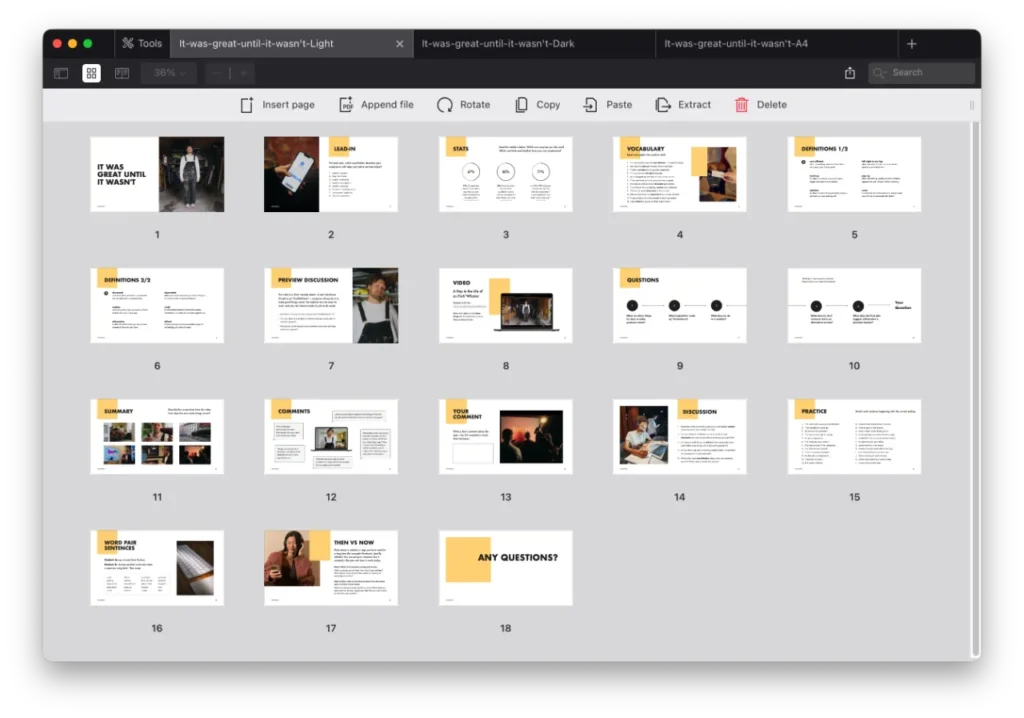This screenshot has height=718, width=1024.
Task: Select page 18 Any Questions thumbnail
Action: 505,567
